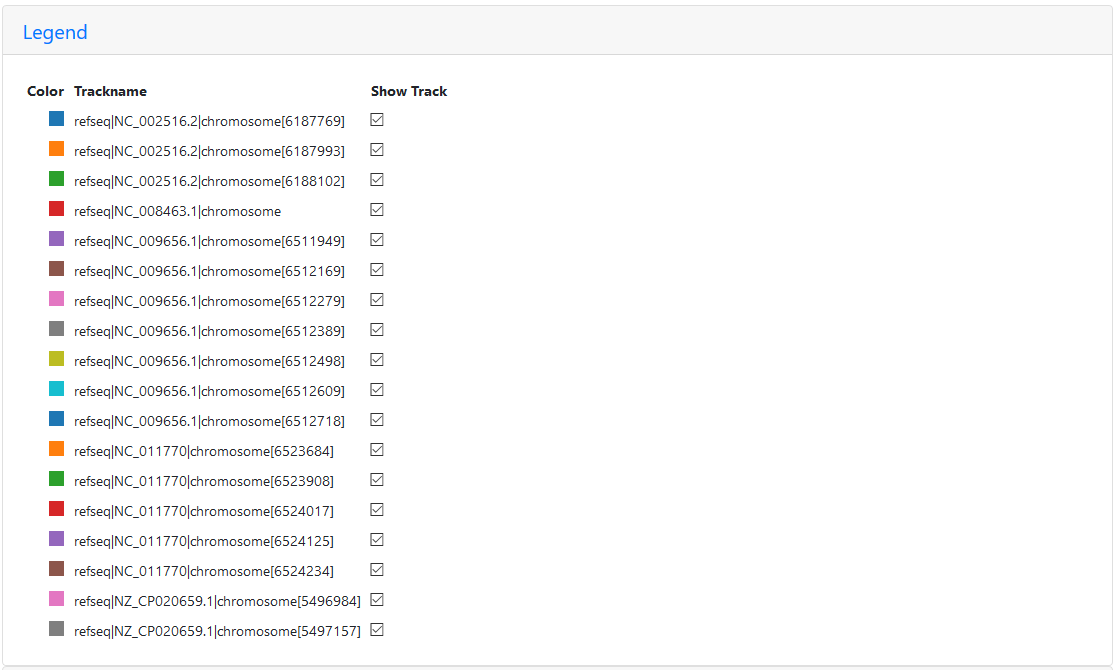This screenshot has height=670, width=1118.
Task: Uncheck Show Track for NC_002516.2 chromosome[6187769]
Action: click(377, 120)
